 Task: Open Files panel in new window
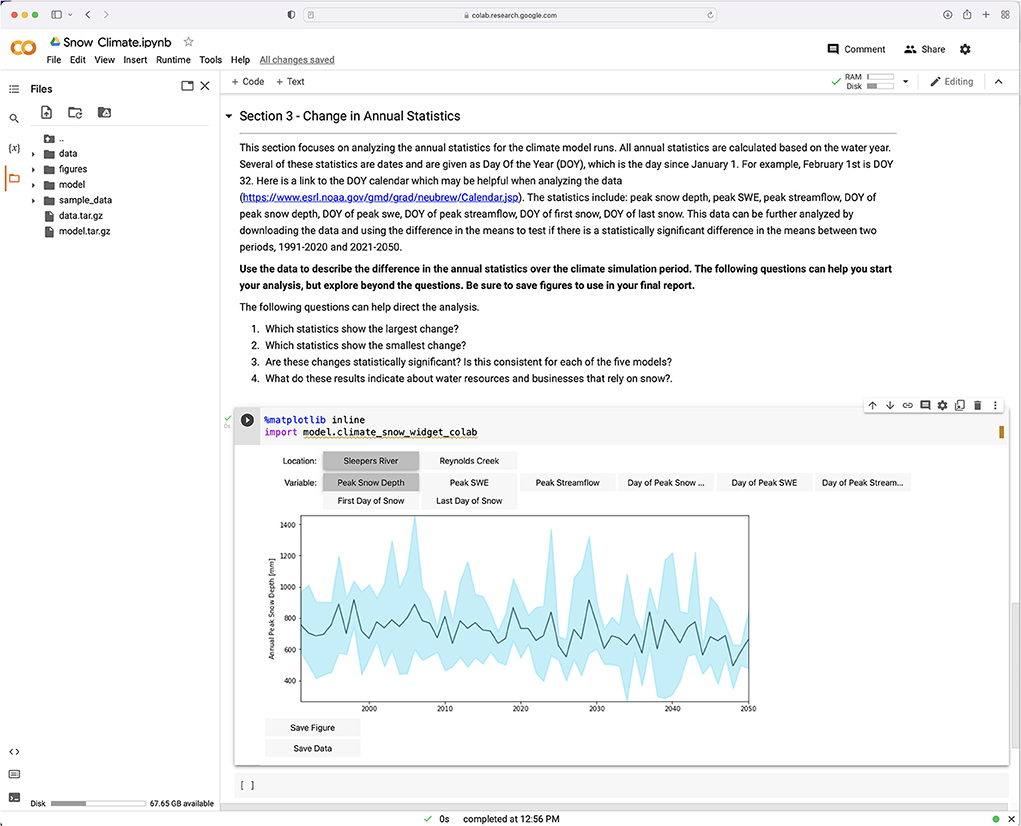tap(188, 86)
